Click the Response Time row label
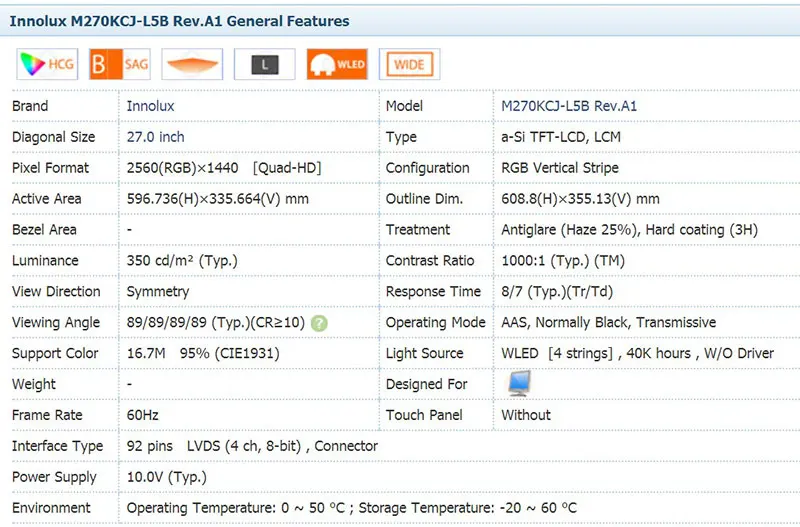This screenshot has height=527, width=800. pos(433,292)
